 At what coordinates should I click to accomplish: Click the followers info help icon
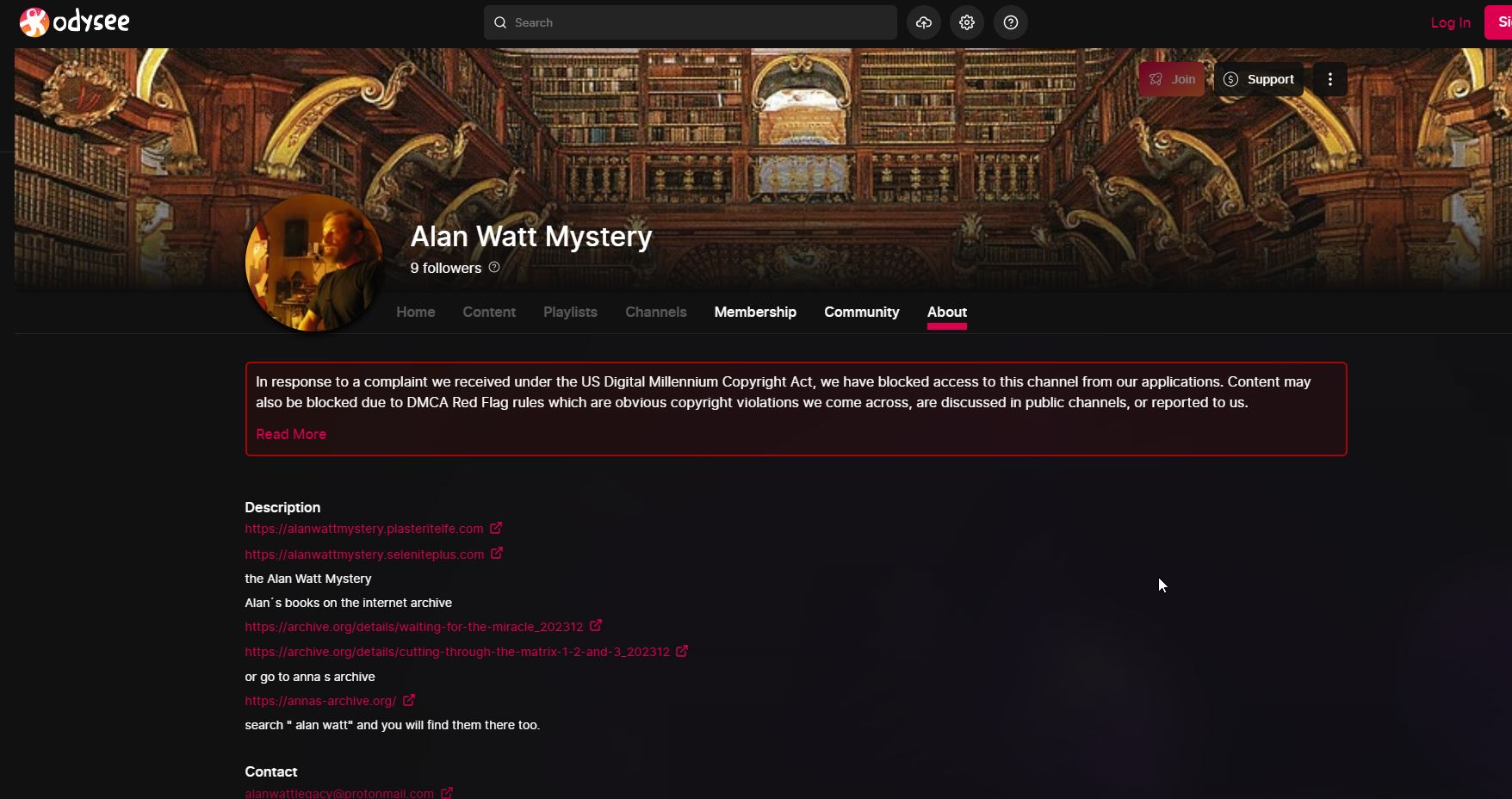point(494,267)
